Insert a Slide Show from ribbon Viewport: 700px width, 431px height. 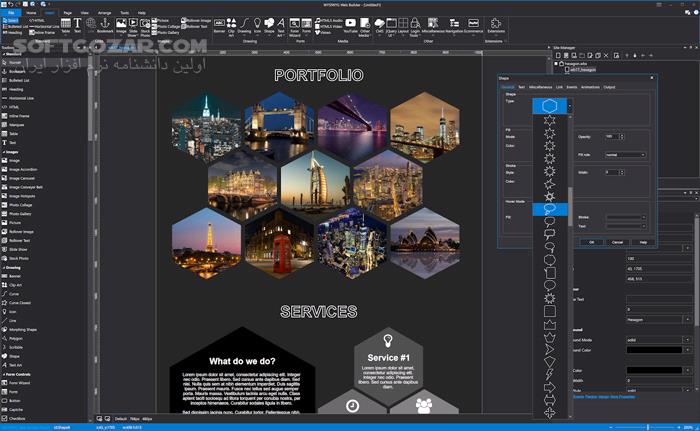(133, 27)
